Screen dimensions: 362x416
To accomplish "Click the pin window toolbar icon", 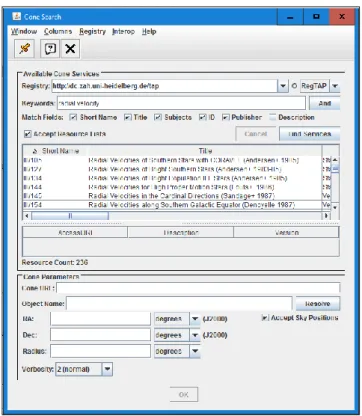I will pyautogui.click(x=24, y=49).
